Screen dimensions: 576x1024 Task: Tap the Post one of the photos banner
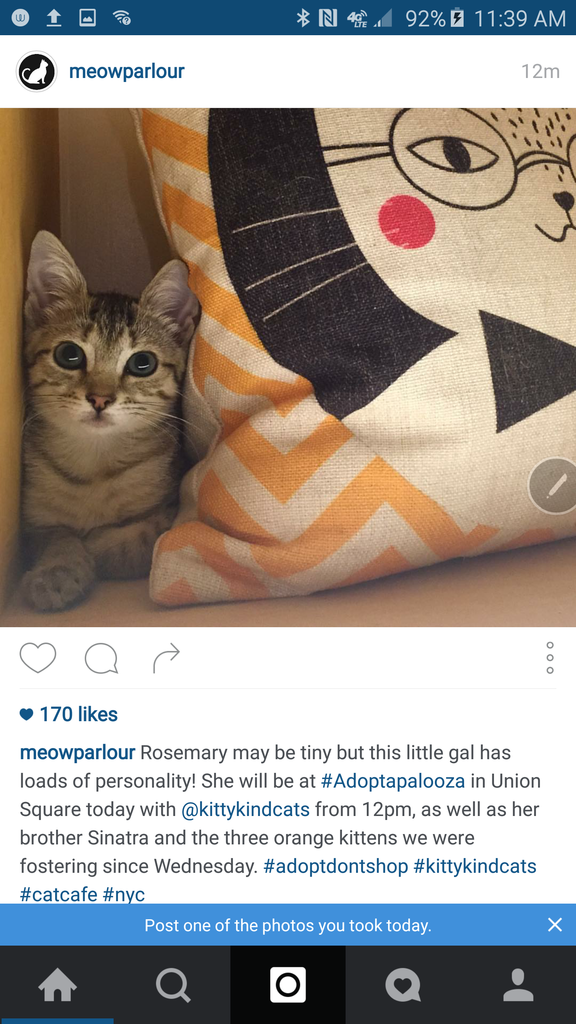pyautogui.click(x=288, y=925)
